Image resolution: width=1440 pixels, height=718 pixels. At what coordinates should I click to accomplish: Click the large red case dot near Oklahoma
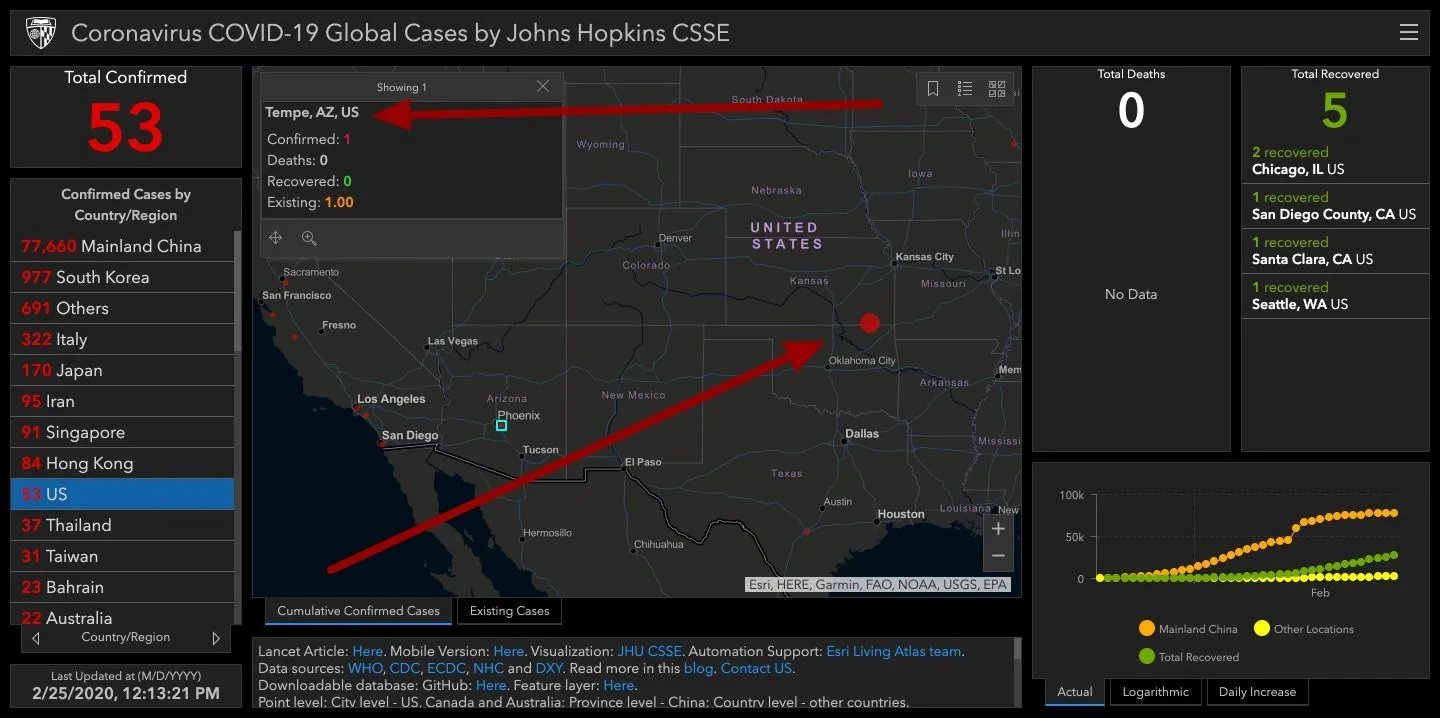tap(870, 323)
